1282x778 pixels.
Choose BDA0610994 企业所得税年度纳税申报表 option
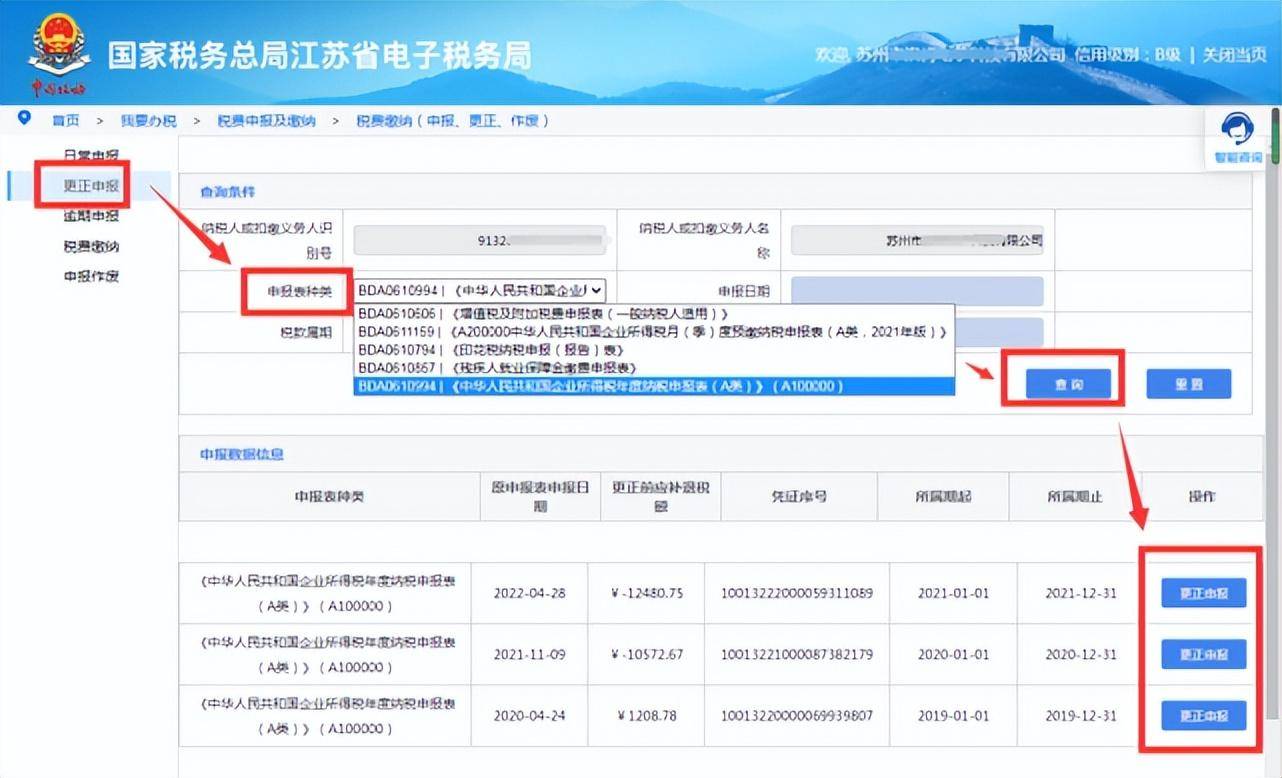pyautogui.click(x=654, y=385)
